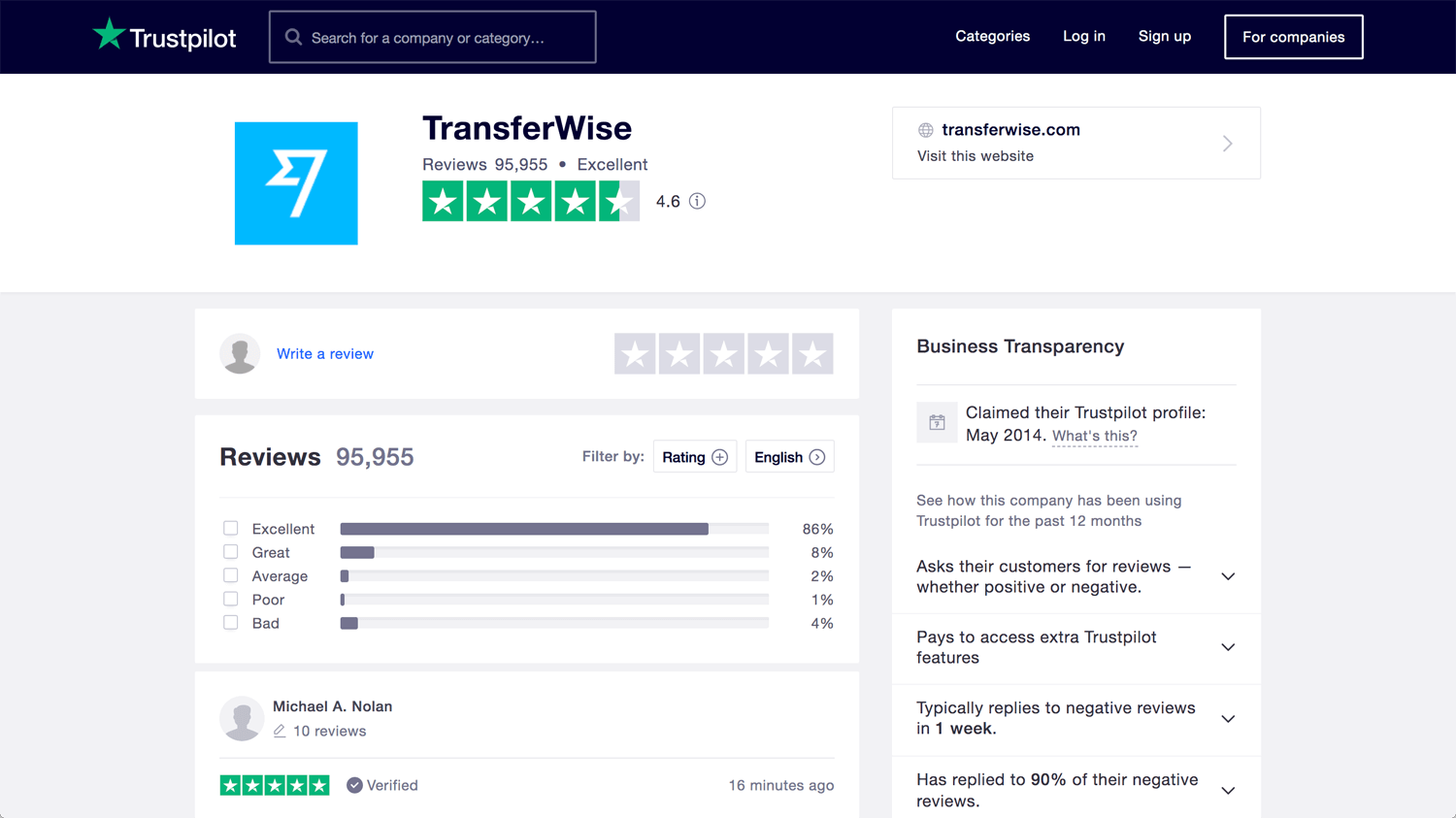Viewport: 1456px width, 818px height.
Task: Click the Poor 1% rating bar
Action: [x=554, y=600]
